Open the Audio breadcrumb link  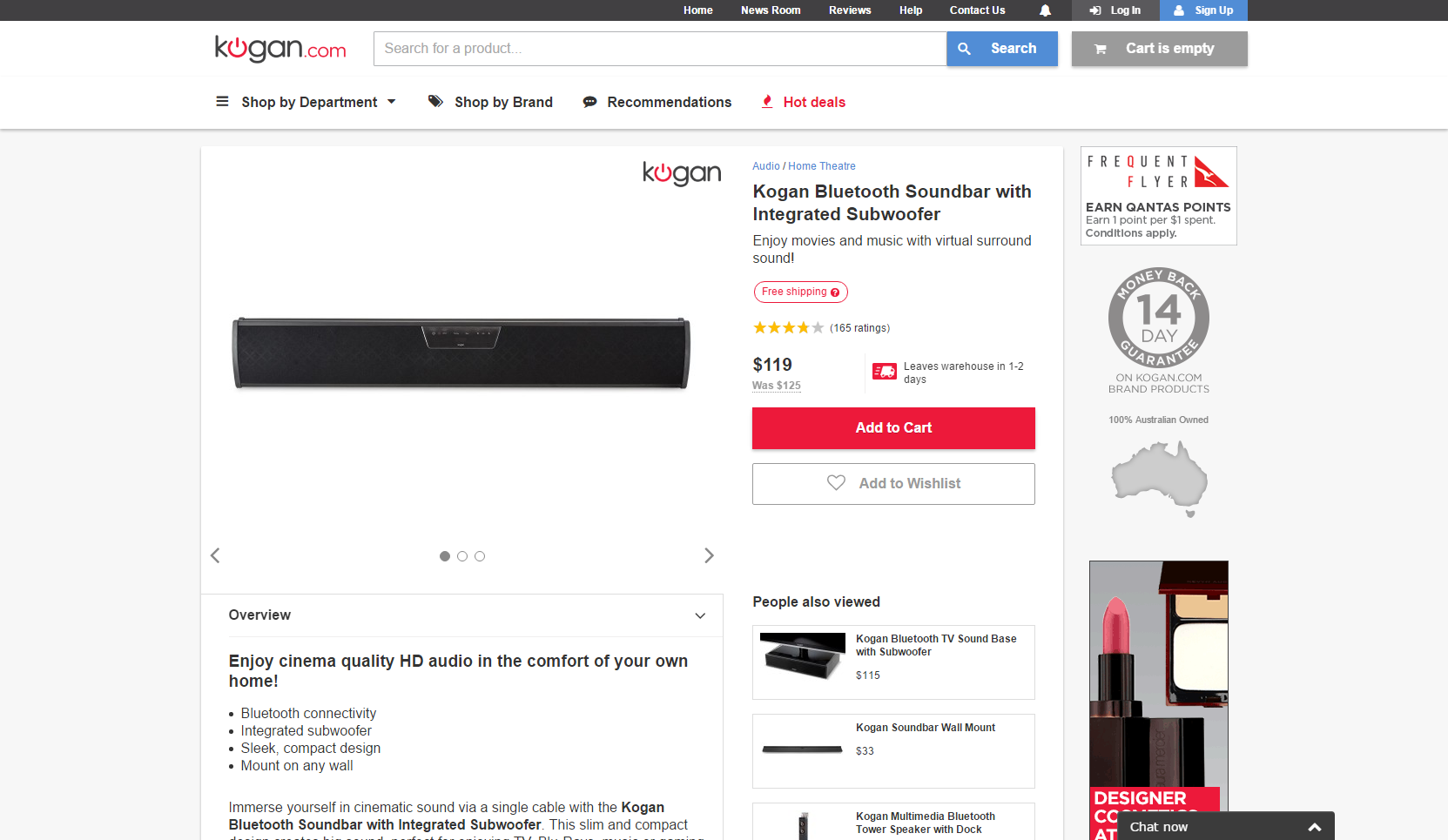766,166
